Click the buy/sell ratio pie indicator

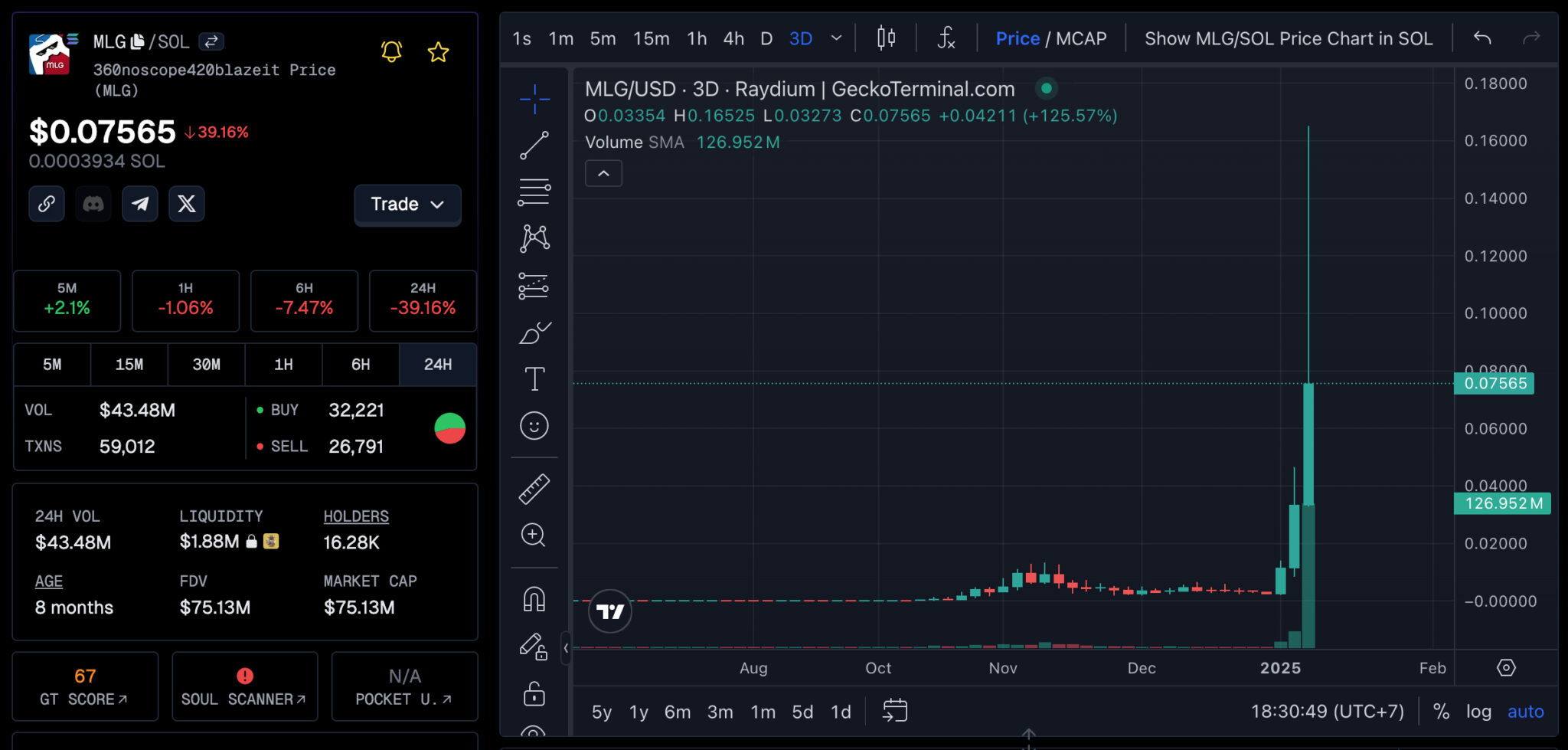[x=450, y=428]
